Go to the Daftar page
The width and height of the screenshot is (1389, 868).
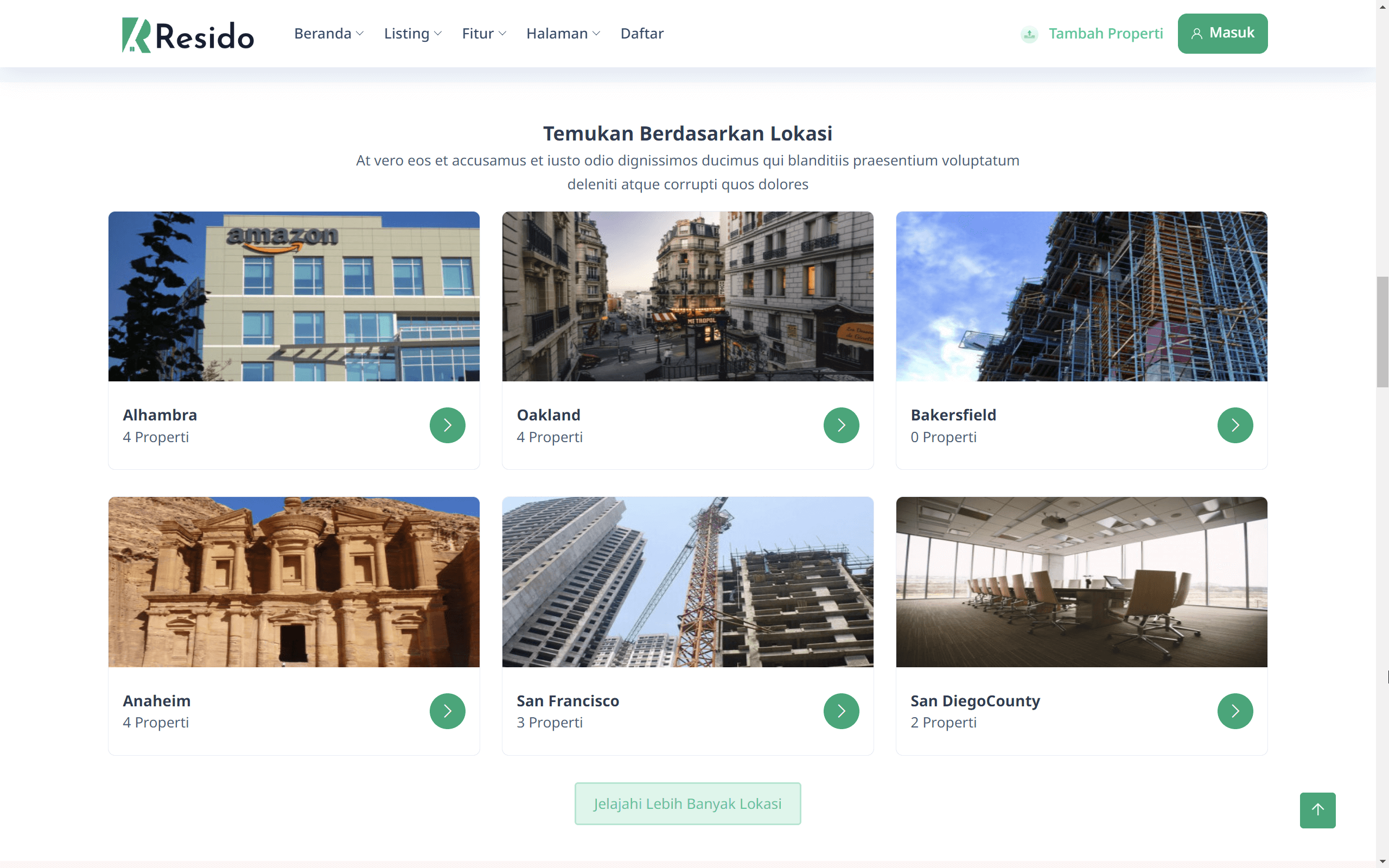click(642, 34)
